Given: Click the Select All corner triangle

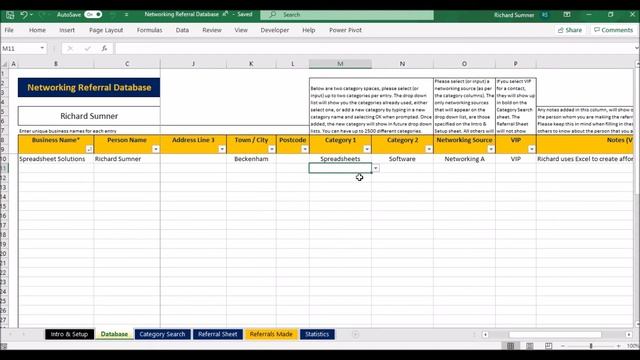Looking at the screenshot, I should [4, 64].
